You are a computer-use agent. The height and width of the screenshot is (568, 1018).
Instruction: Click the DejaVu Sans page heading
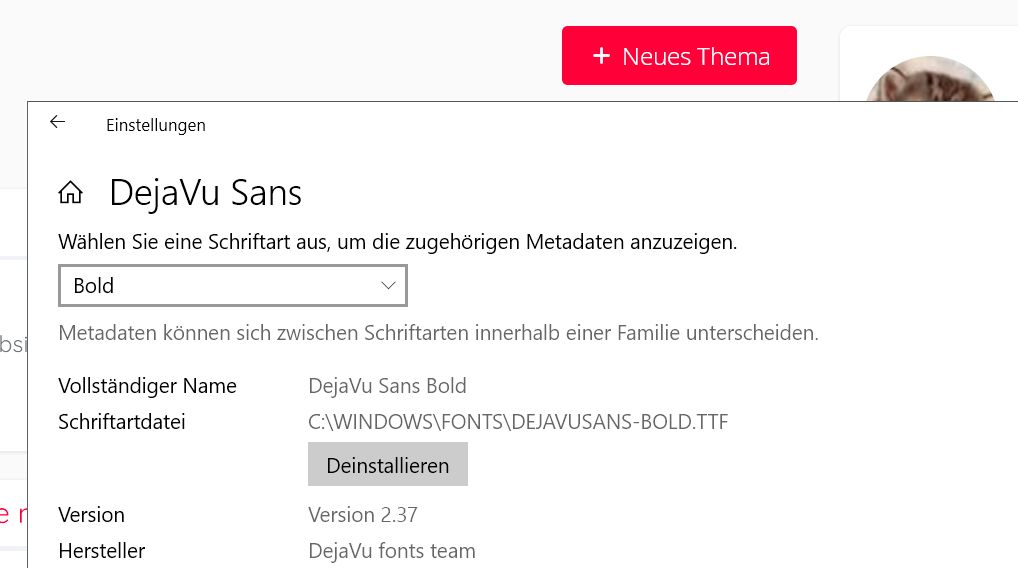pyautogui.click(x=205, y=193)
